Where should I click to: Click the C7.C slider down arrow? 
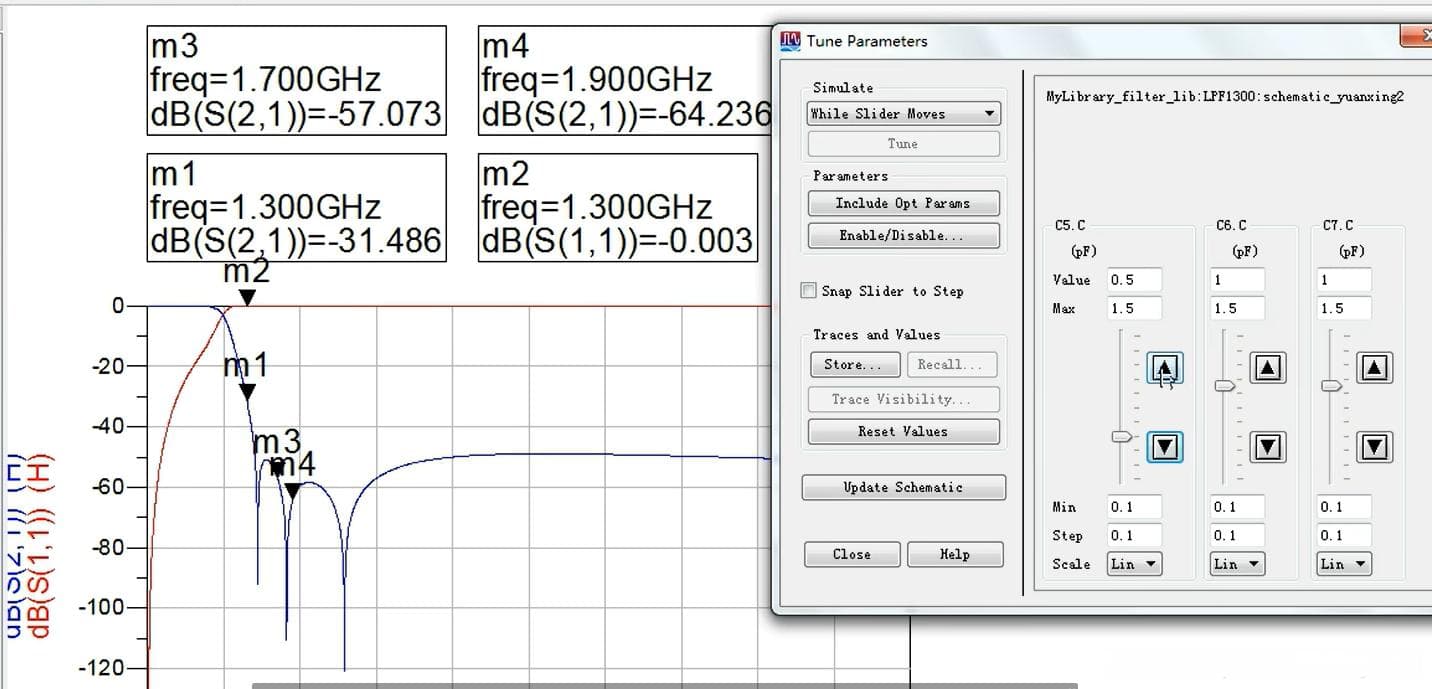click(x=1375, y=446)
